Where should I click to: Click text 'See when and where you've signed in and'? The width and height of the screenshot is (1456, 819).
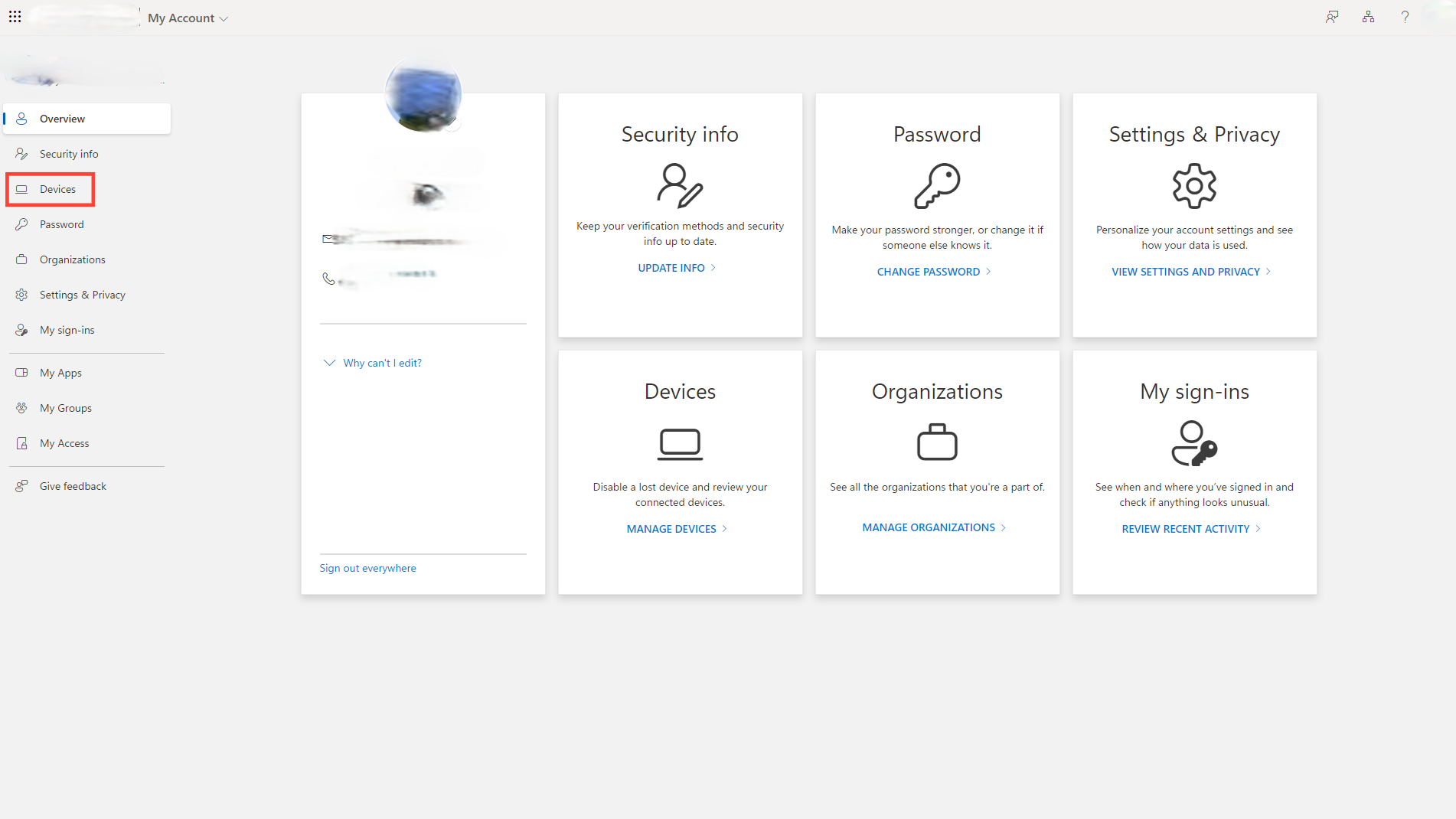[1194, 487]
